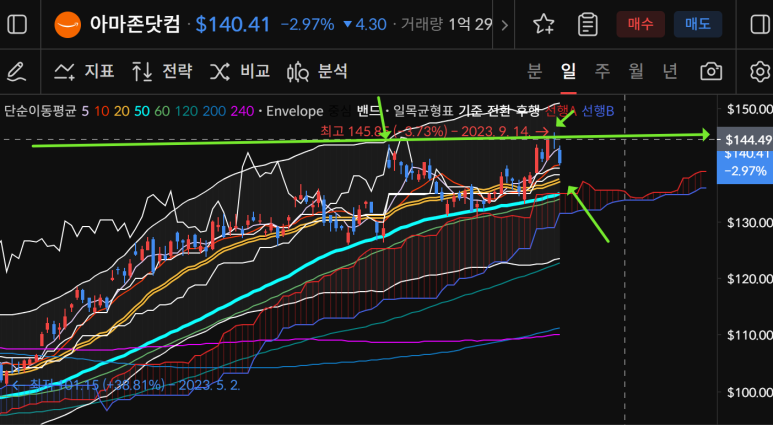Toggle the 240-day moving average
773x425 pixels.
tap(242, 111)
